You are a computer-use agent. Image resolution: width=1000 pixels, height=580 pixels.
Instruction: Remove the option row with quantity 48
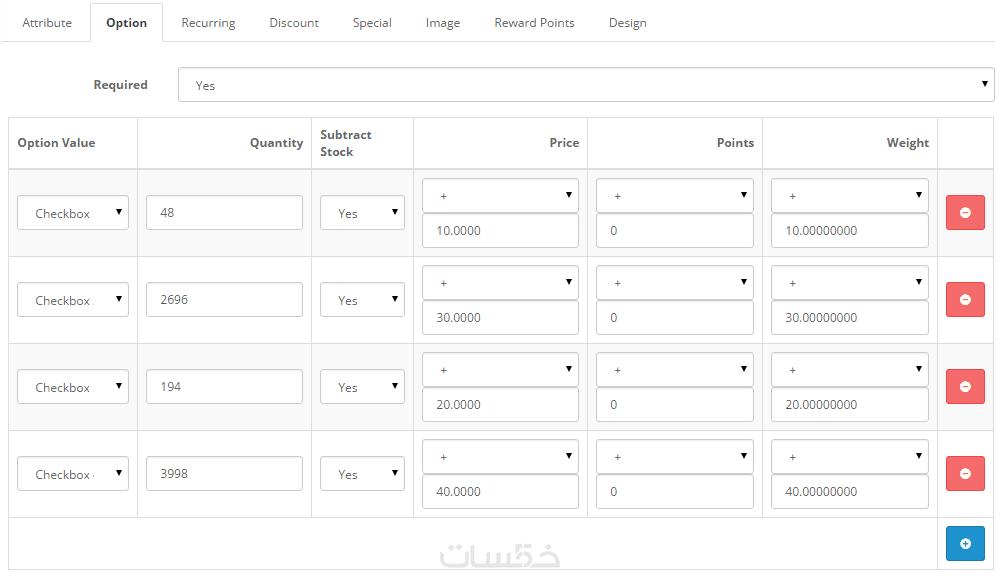click(x=965, y=213)
